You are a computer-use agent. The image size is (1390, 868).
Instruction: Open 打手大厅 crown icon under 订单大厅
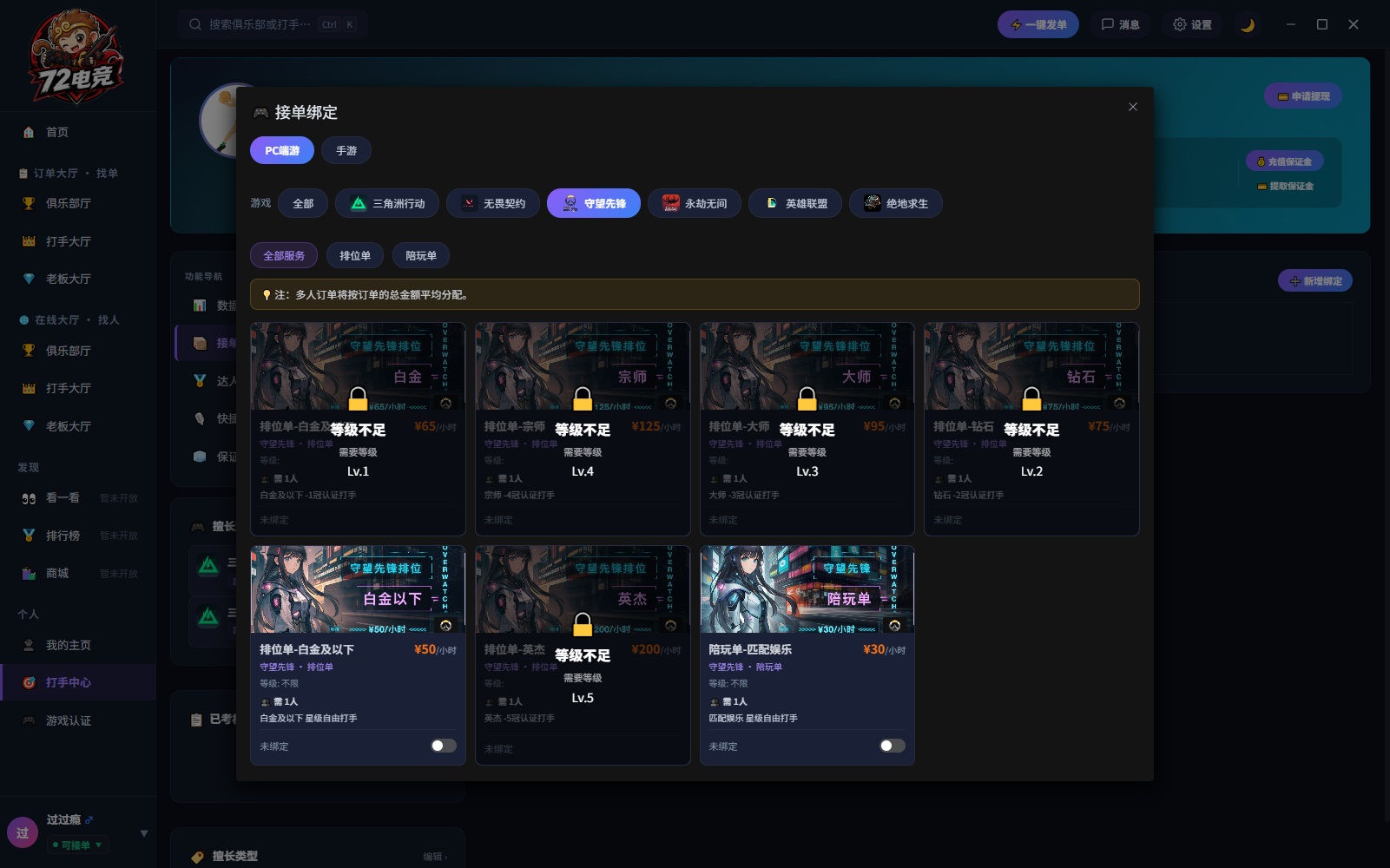point(29,241)
